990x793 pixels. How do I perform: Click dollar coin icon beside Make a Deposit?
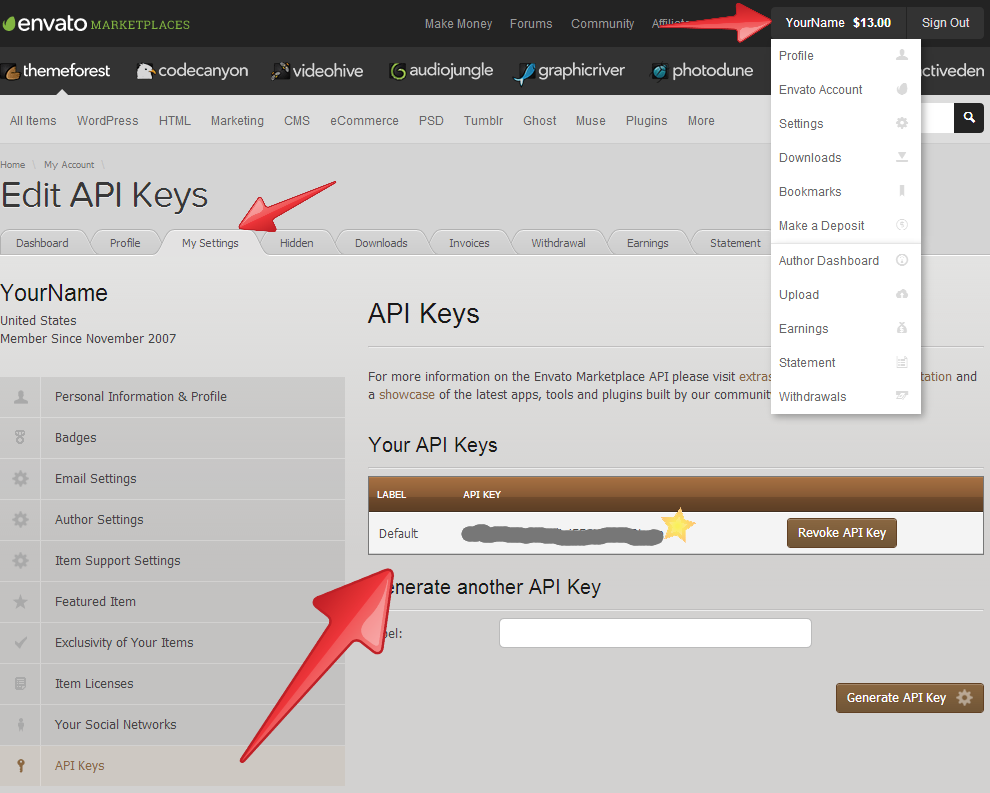pyautogui.click(x=902, y=225)
